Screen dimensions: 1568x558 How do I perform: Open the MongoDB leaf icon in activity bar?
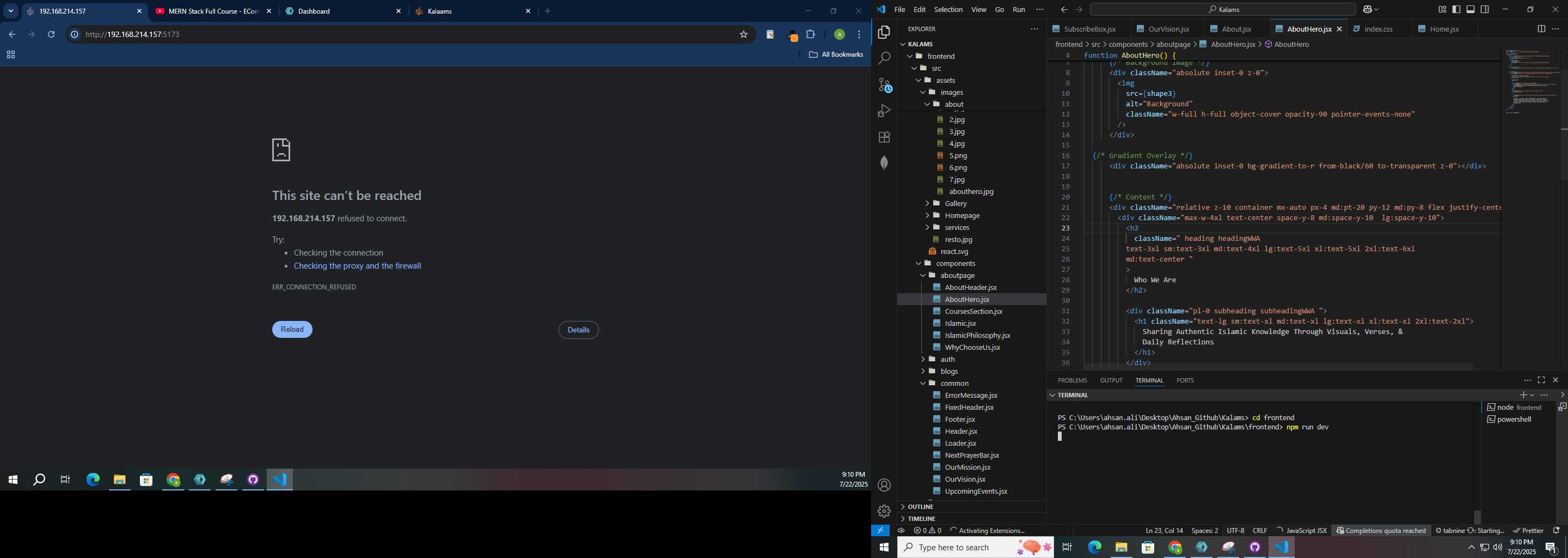pos(884,162)
